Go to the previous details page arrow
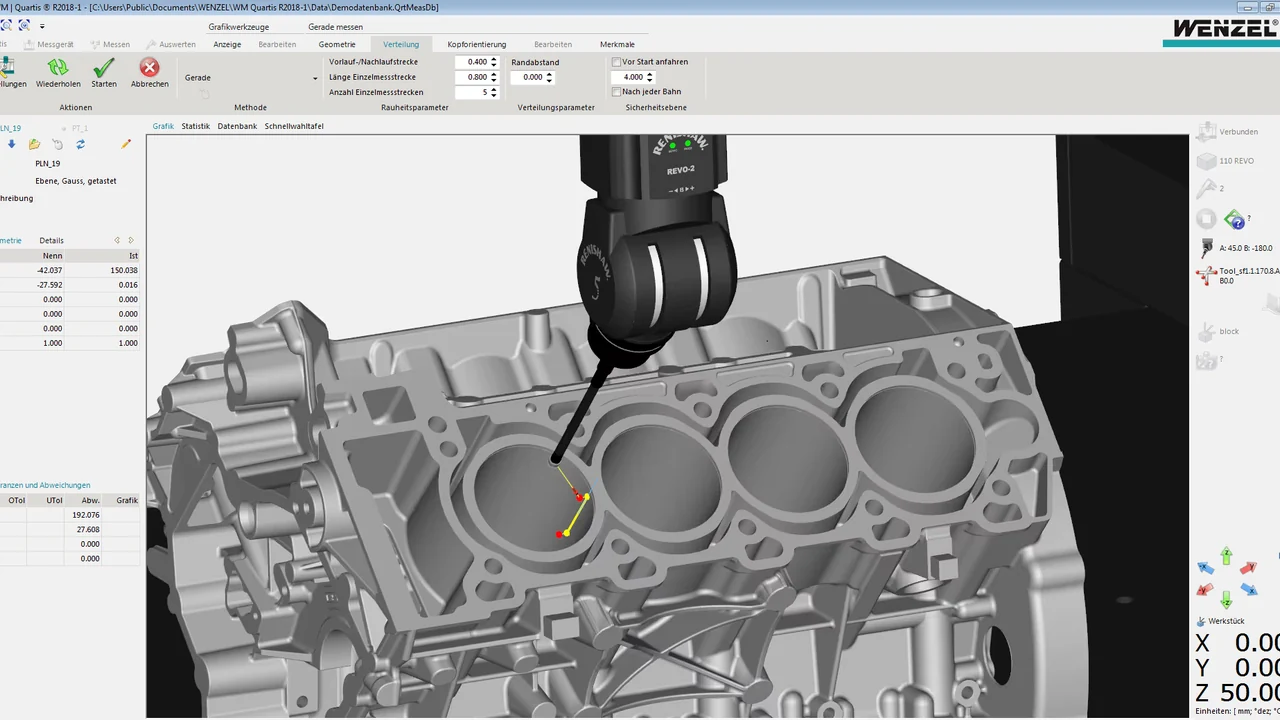The image size is (1280, 720). pos(117,240)
